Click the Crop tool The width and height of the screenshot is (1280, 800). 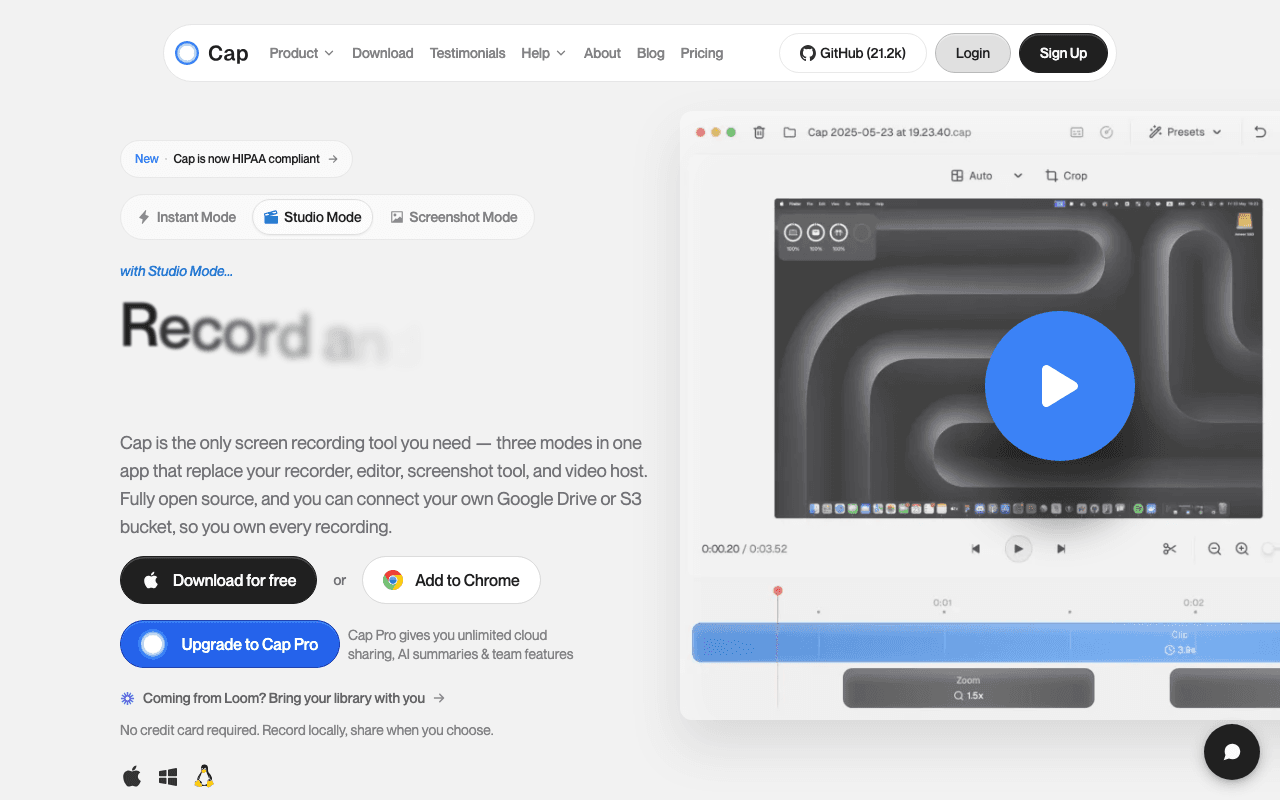[1066, 175]
